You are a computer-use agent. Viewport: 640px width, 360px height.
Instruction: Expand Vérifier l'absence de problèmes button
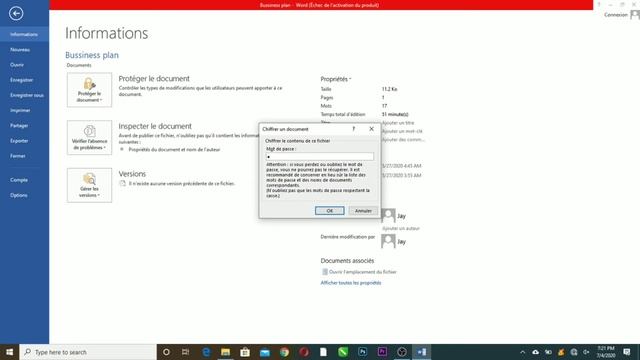[89, 138]
